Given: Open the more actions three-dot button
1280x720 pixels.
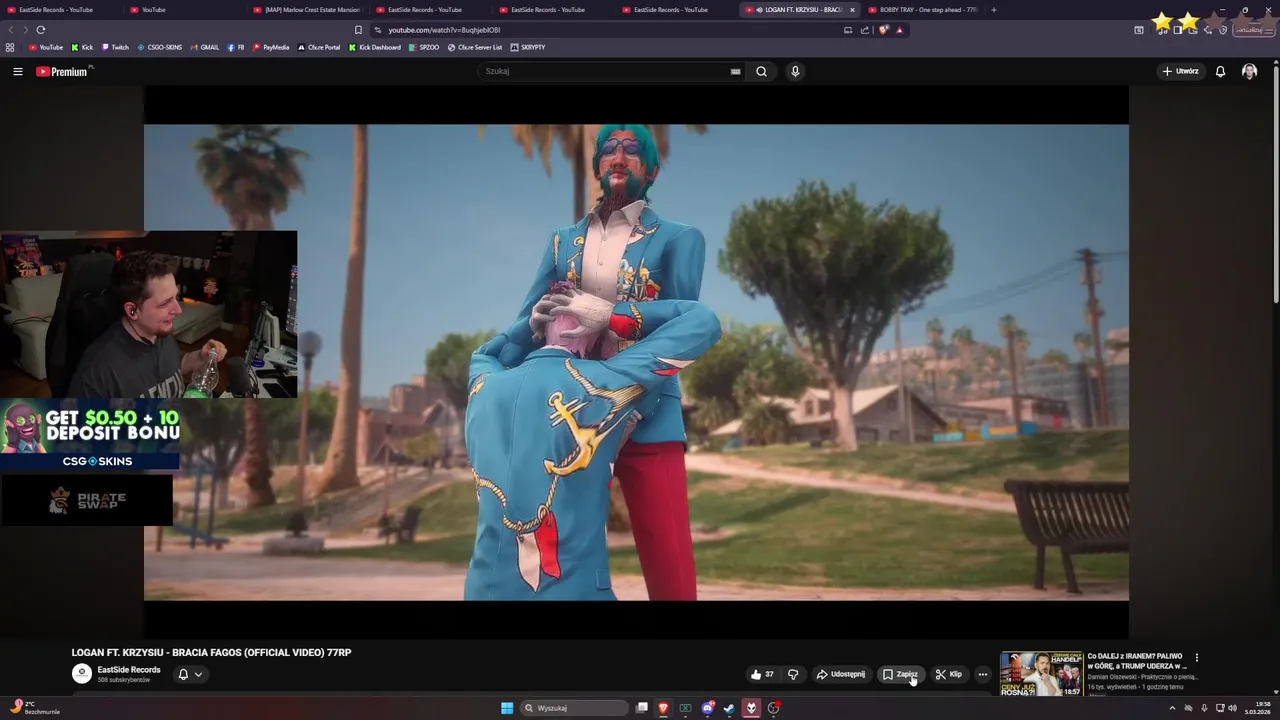Looking at the screenshot, I should point(982,674).
